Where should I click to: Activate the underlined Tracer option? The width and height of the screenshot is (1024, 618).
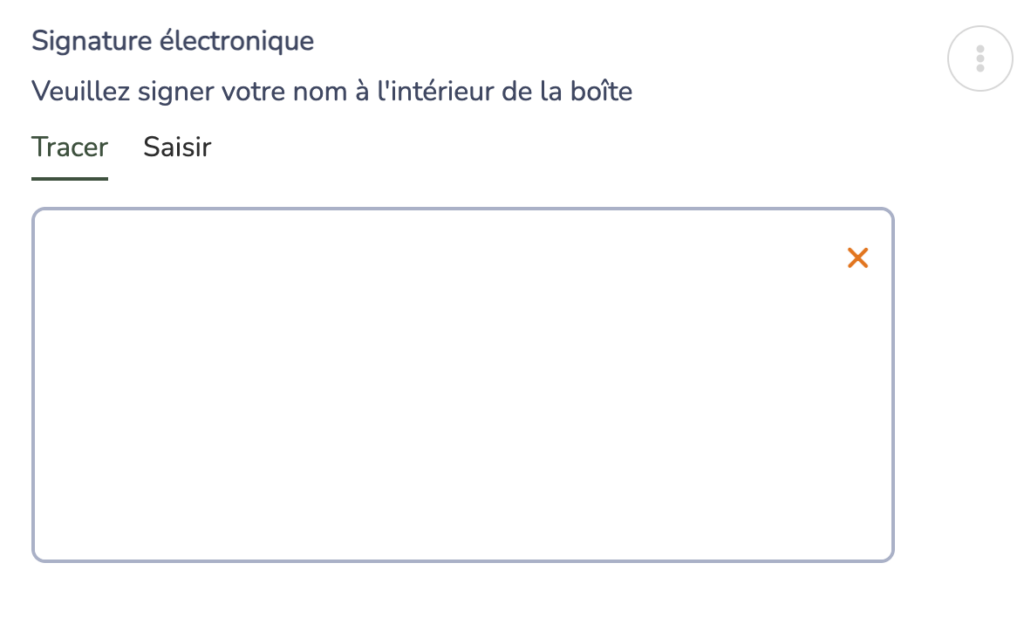[69, 147]
